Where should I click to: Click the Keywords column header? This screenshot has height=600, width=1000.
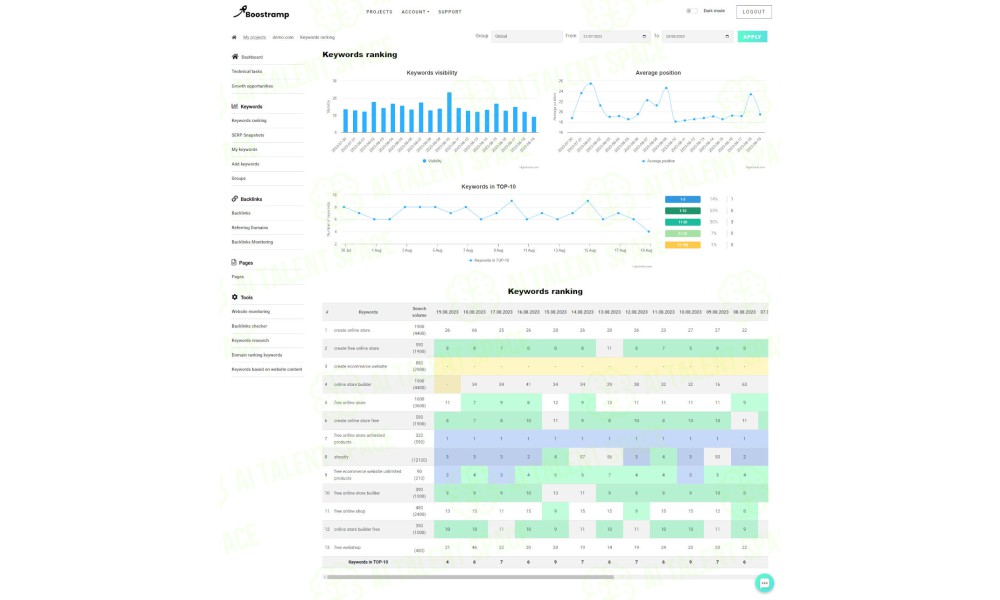tap(368, 312)
